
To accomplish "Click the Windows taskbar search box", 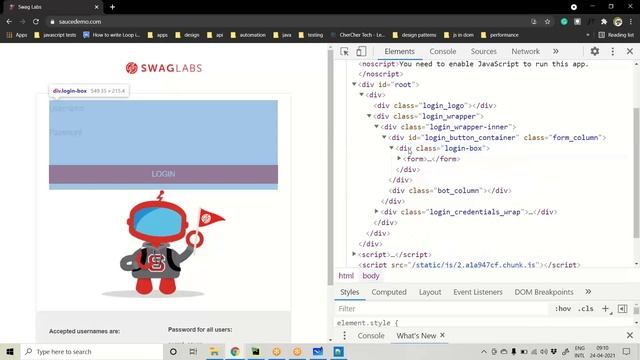I will [x=92, y=351].
